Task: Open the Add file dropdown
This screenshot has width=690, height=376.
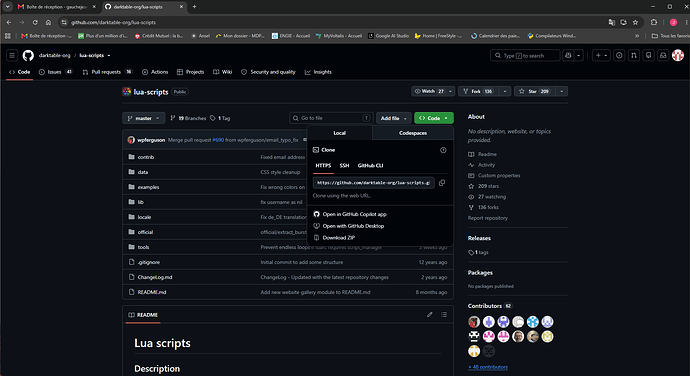Action: (x=393, y=118)
